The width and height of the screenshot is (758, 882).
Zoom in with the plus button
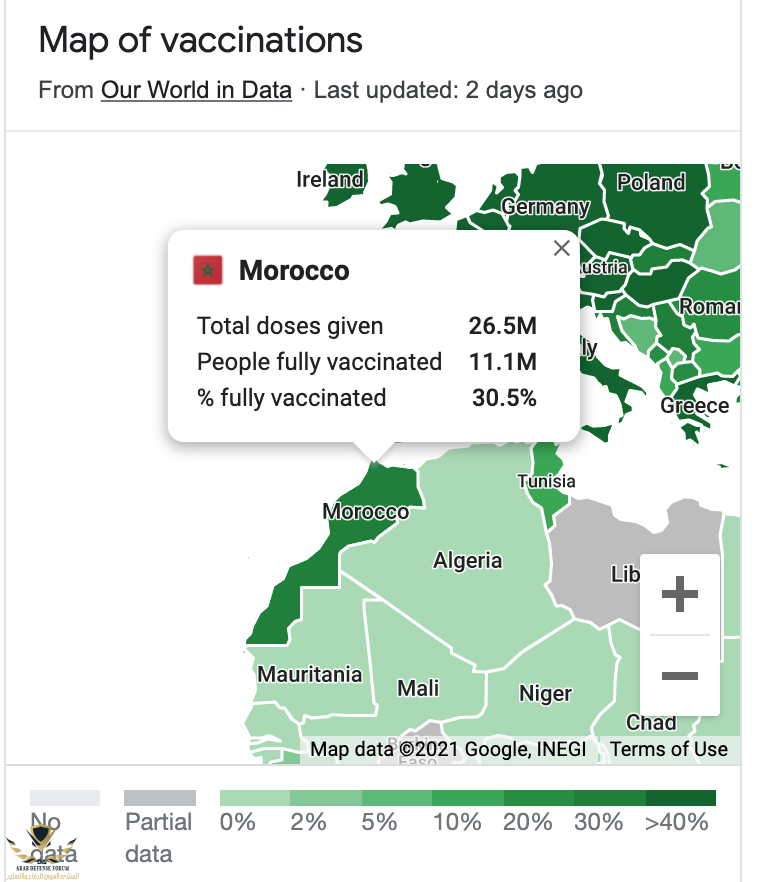coord(679,594)
